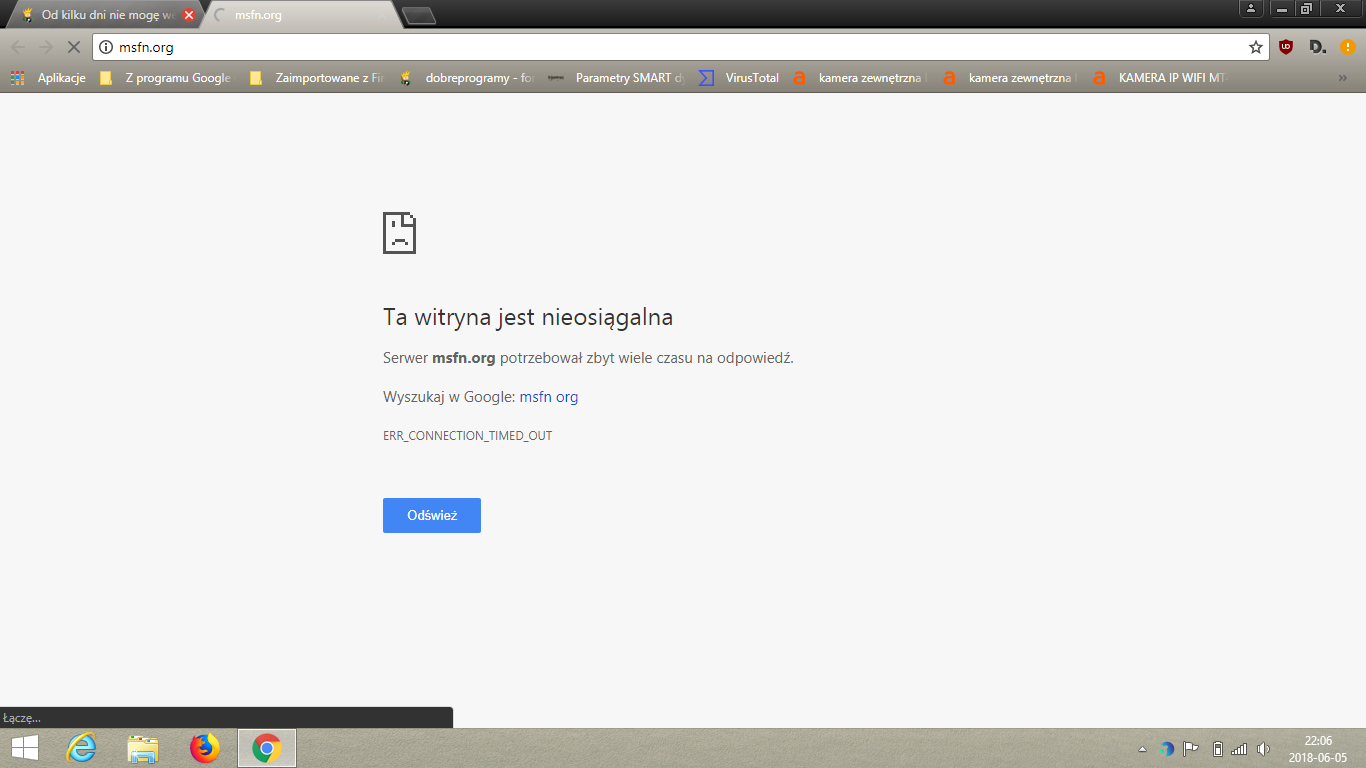Launch Internet Explorer from the taskbar
The height and width of the screenshot is (768, 1366).
pos(81,748)
